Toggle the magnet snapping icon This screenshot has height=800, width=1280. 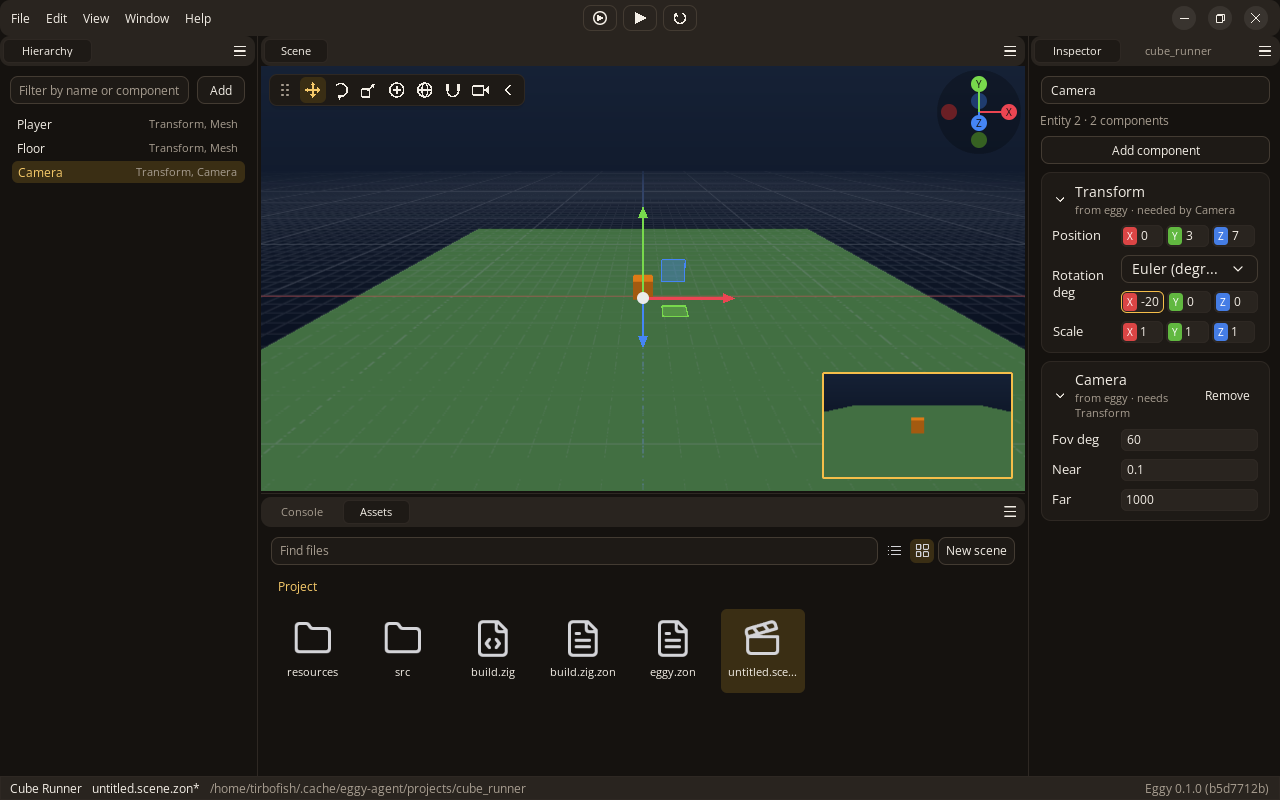pyautogui.click(x=452, y=90)
